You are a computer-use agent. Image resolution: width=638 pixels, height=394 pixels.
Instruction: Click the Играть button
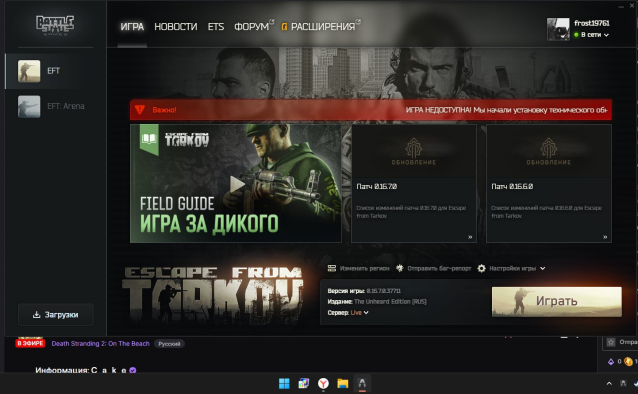coord(557,302)
